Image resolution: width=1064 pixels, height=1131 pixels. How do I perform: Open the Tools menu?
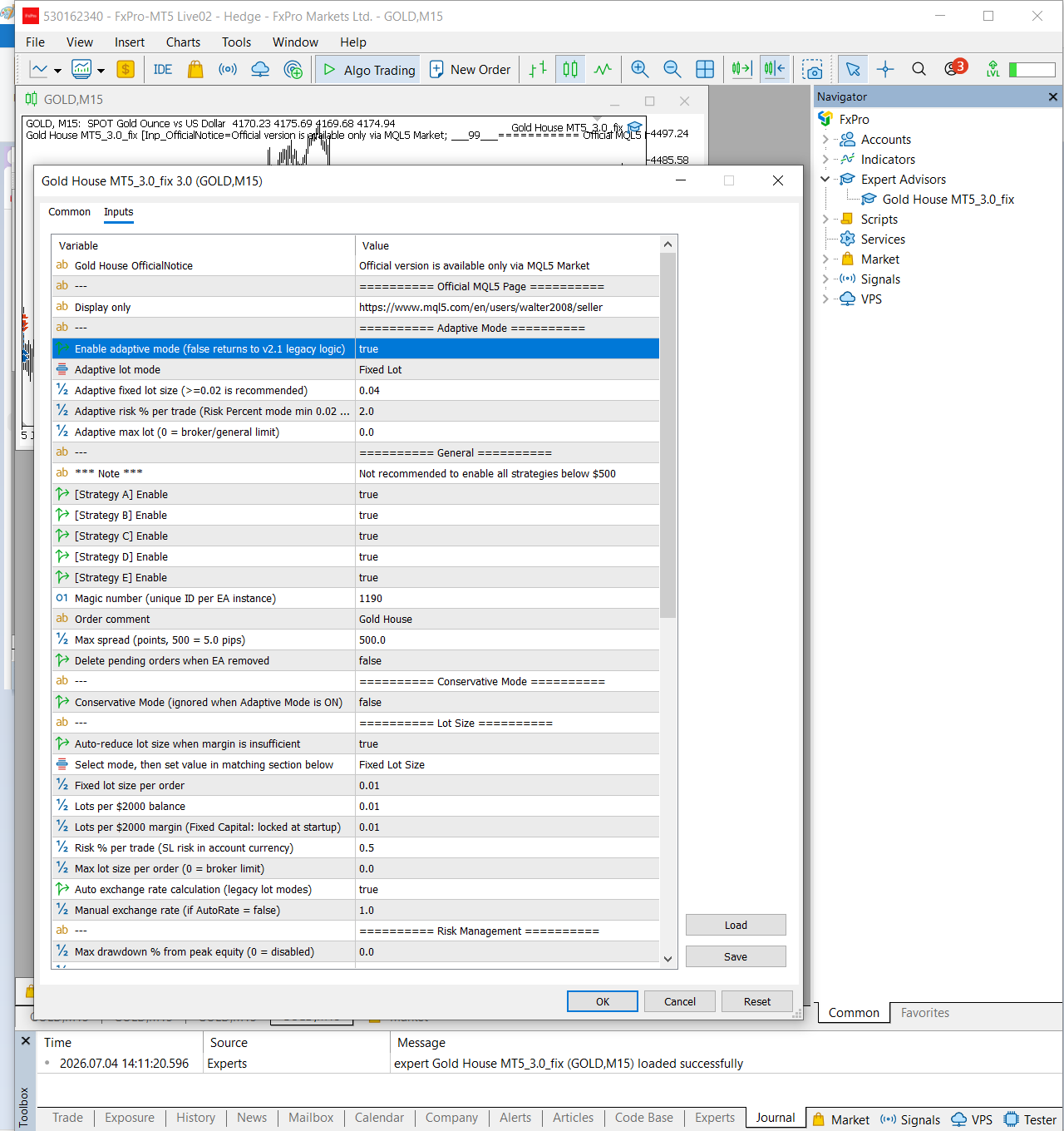click(236, 42)
